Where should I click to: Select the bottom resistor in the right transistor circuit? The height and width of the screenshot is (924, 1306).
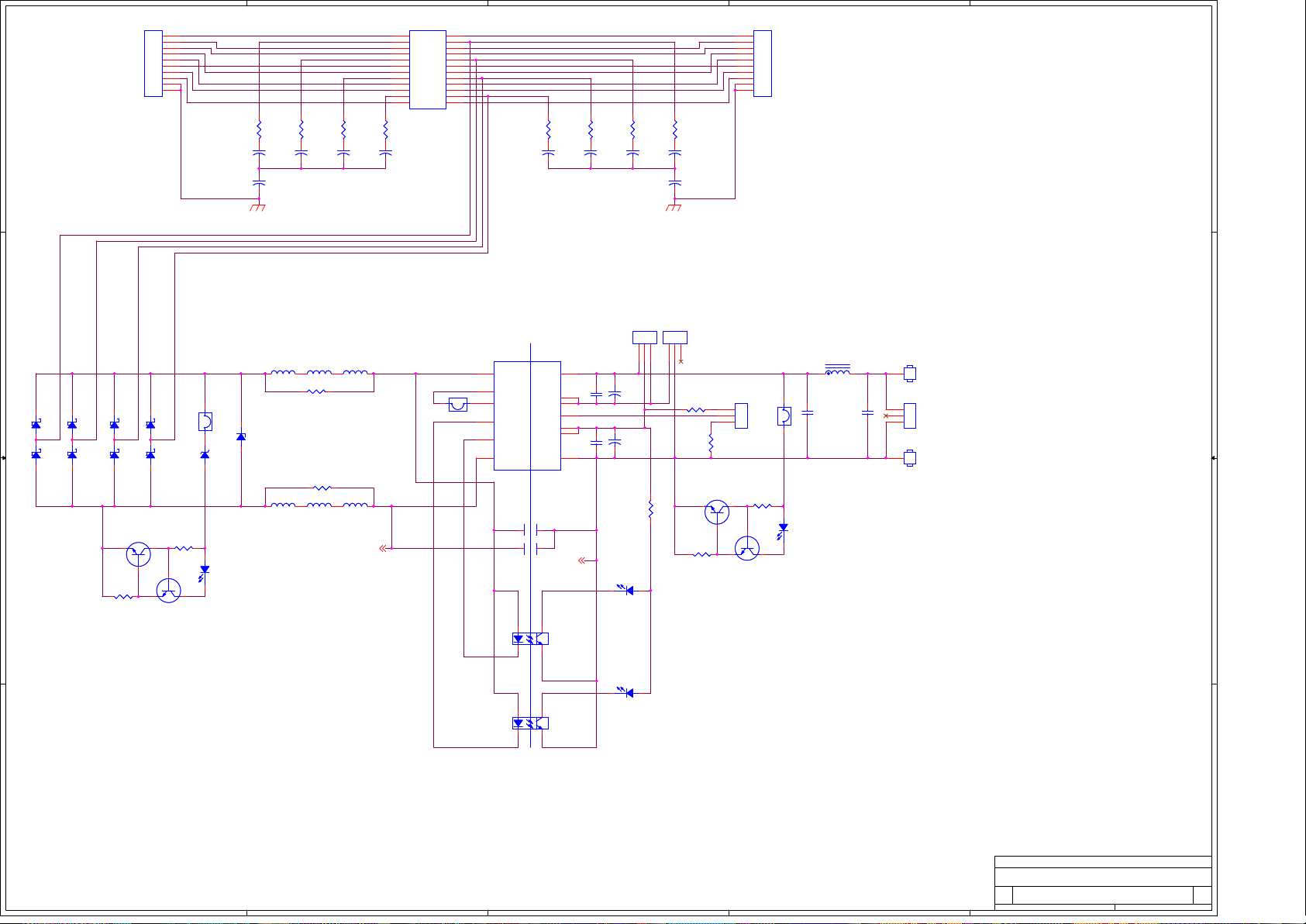tap(702, 554)
